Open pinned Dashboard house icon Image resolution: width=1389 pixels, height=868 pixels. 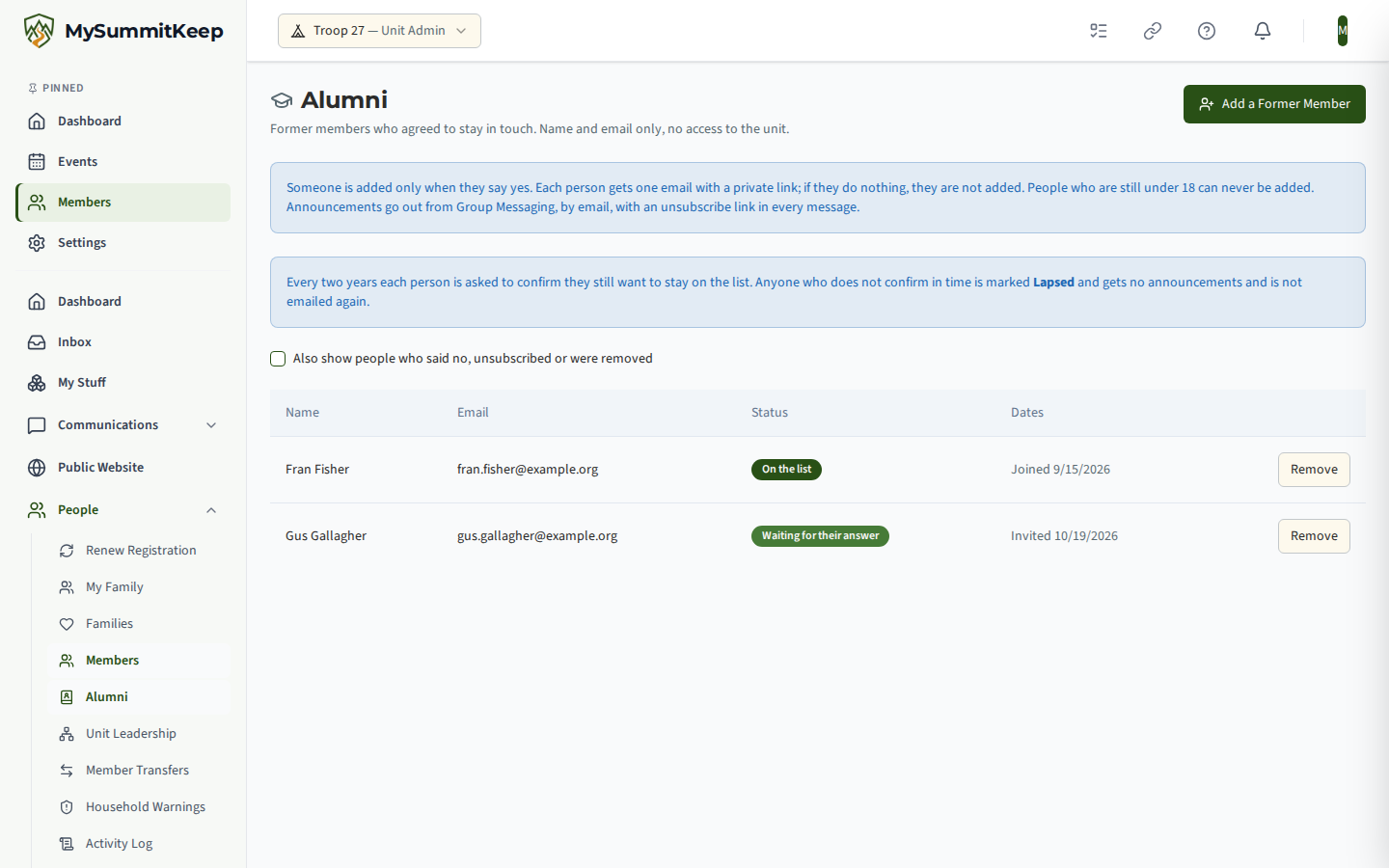[x=37, y=122]
